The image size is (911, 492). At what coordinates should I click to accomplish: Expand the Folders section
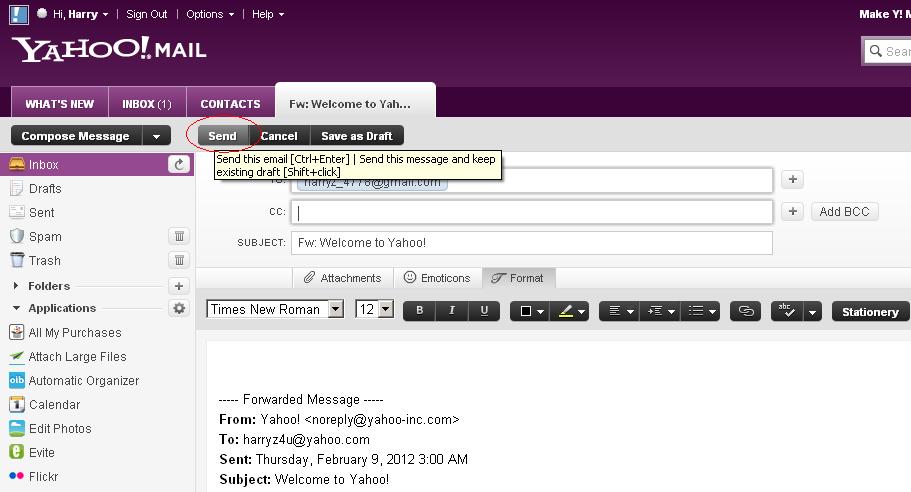coord(16,286)
